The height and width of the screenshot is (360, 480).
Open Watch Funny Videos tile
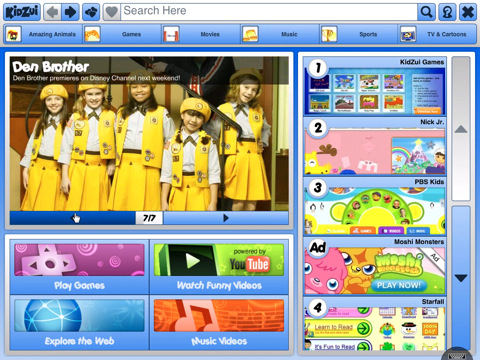[219, 267]
